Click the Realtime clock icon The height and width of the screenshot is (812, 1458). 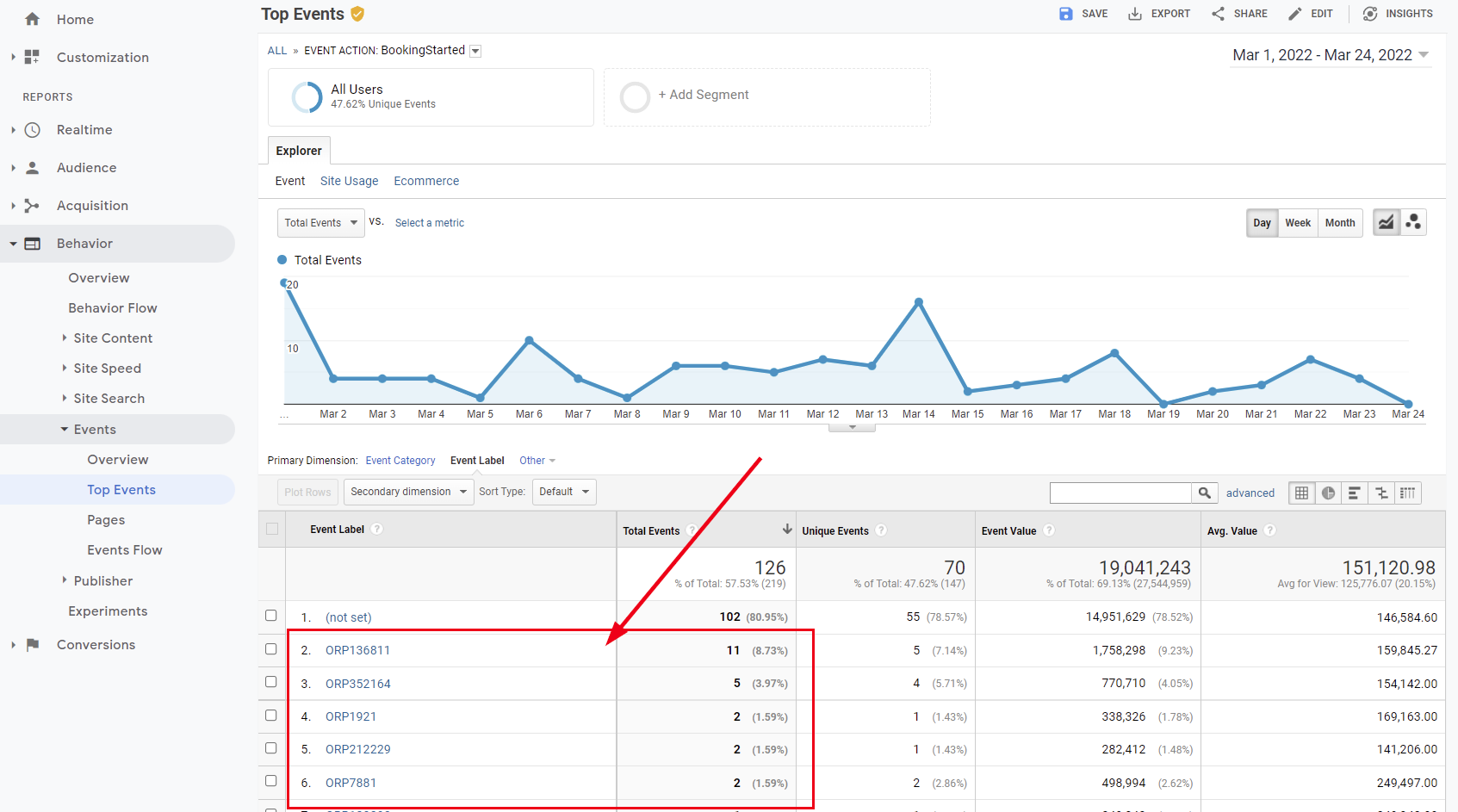coord(33,130)
